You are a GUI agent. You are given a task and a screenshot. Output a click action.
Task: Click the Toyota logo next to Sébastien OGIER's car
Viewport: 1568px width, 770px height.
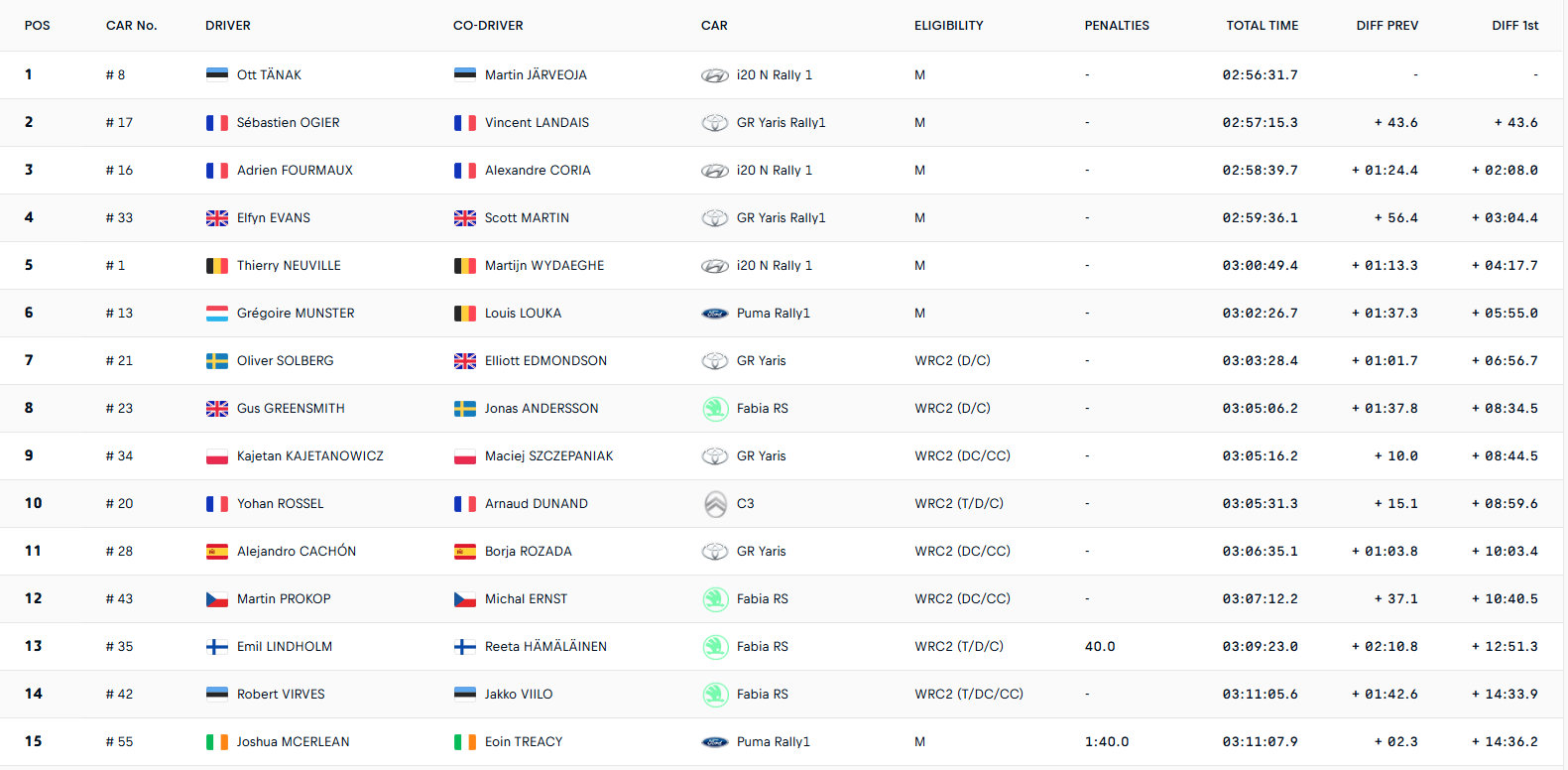[715, 123]
